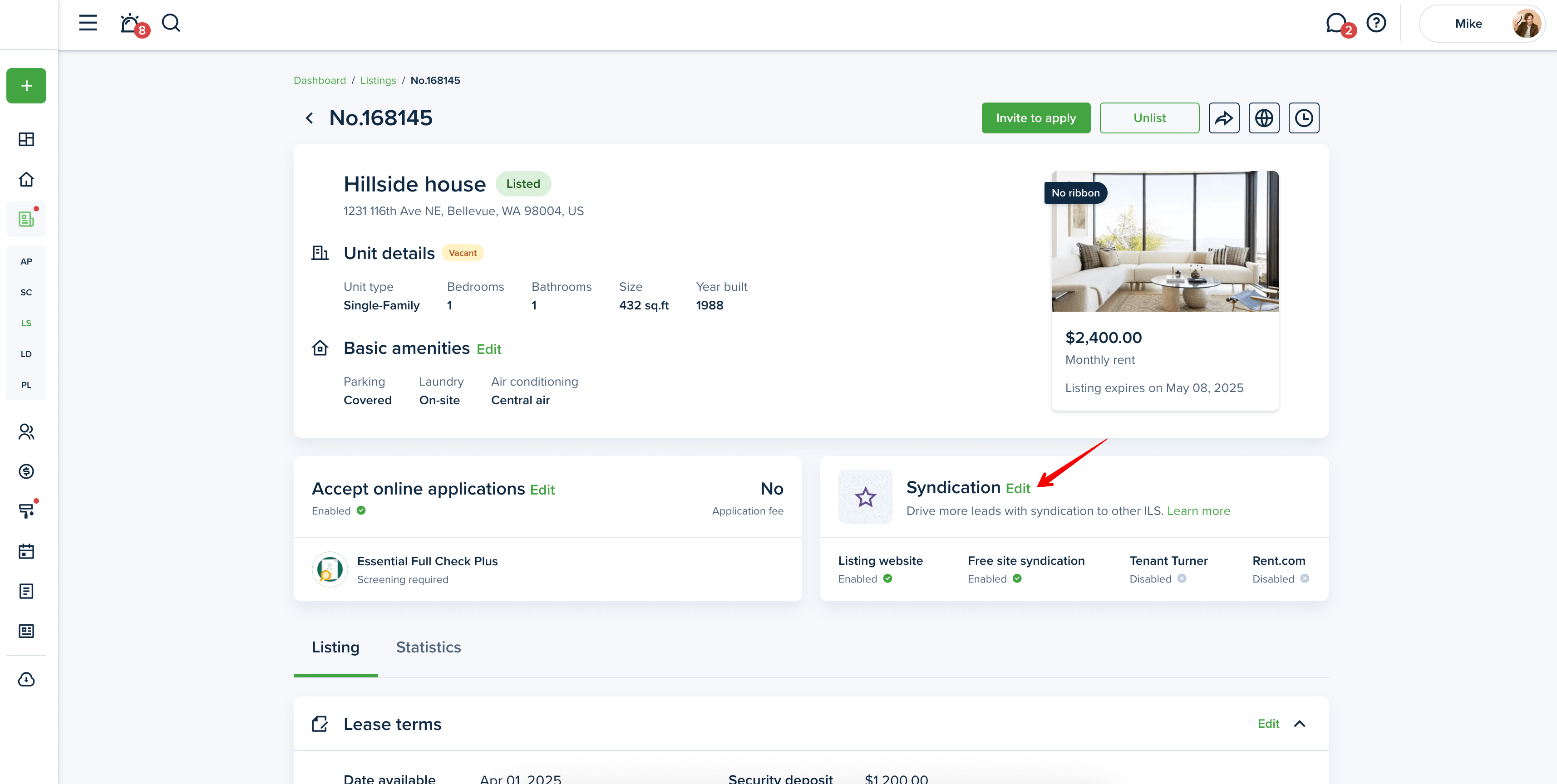Select SC in the sidebar submenu
The height and width of the screenshot is (784, 1557).
pos(26,292)
